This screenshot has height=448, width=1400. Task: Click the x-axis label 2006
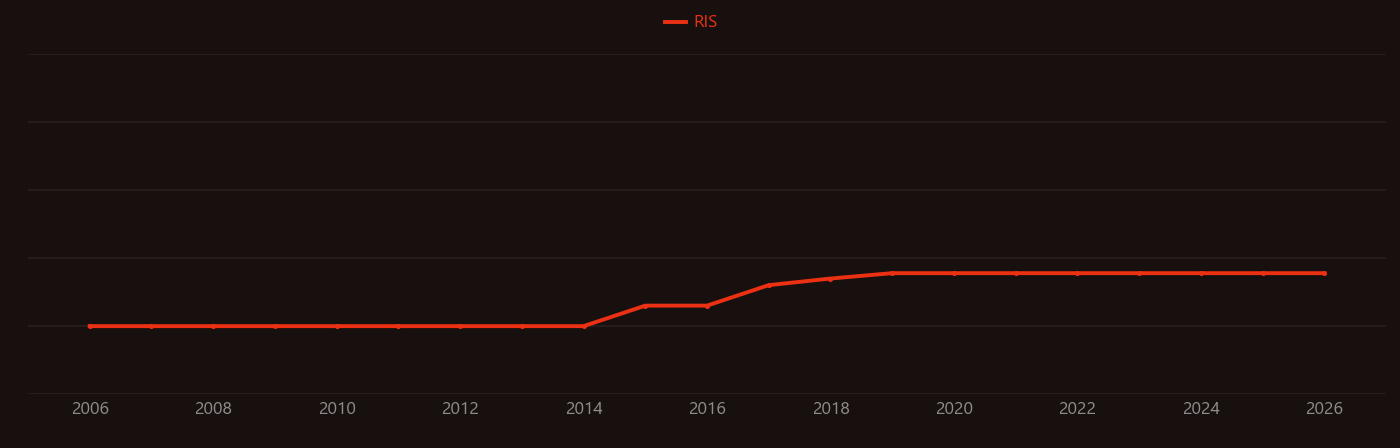[x=90, y=409]
